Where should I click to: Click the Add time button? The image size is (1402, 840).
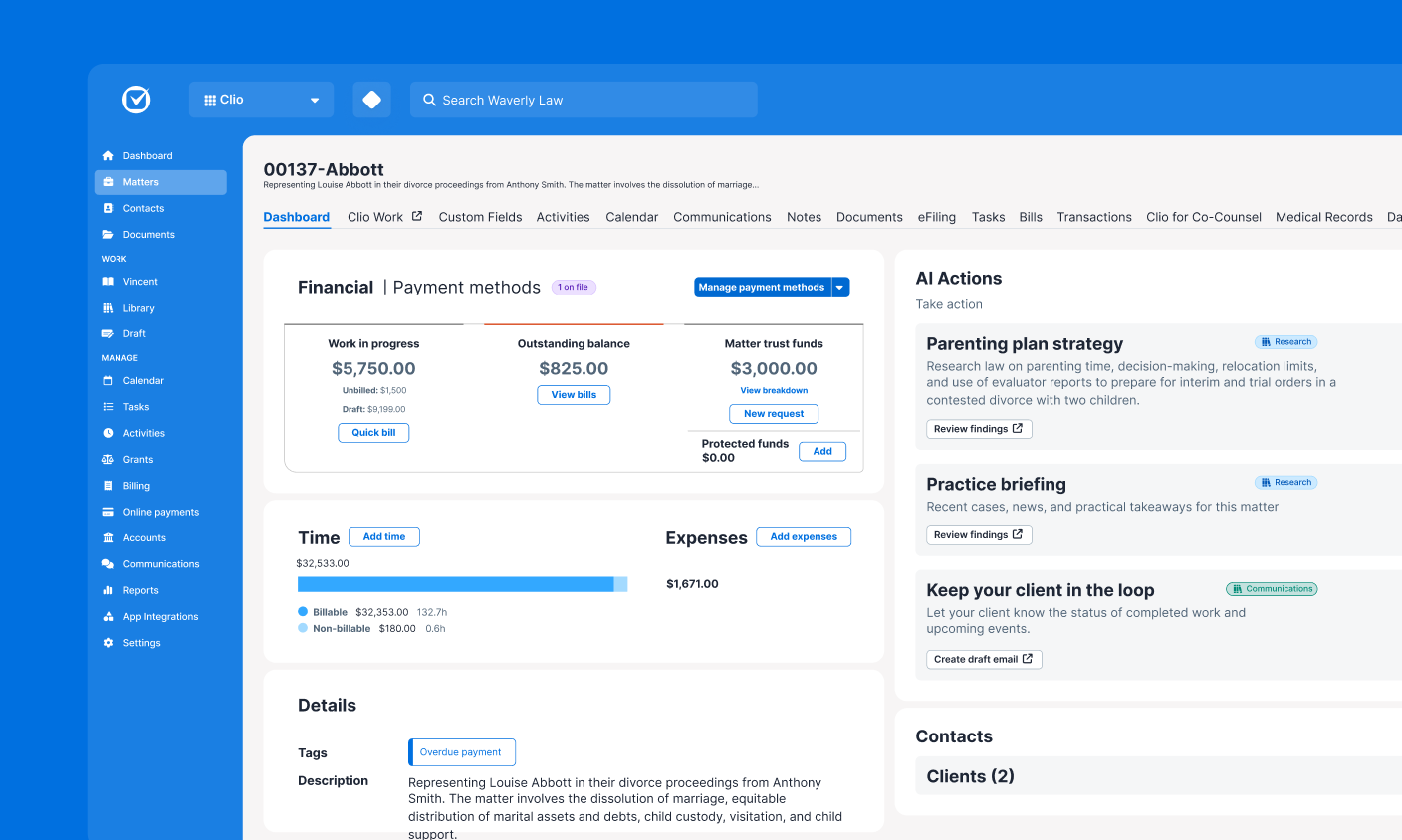pyautogui.click(x=383, y=537)
